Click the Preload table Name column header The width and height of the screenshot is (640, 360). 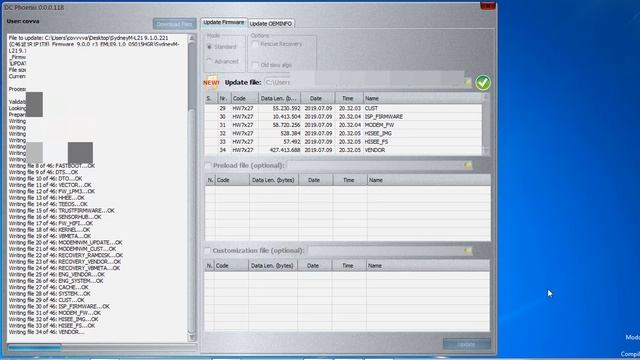point(429,180)
